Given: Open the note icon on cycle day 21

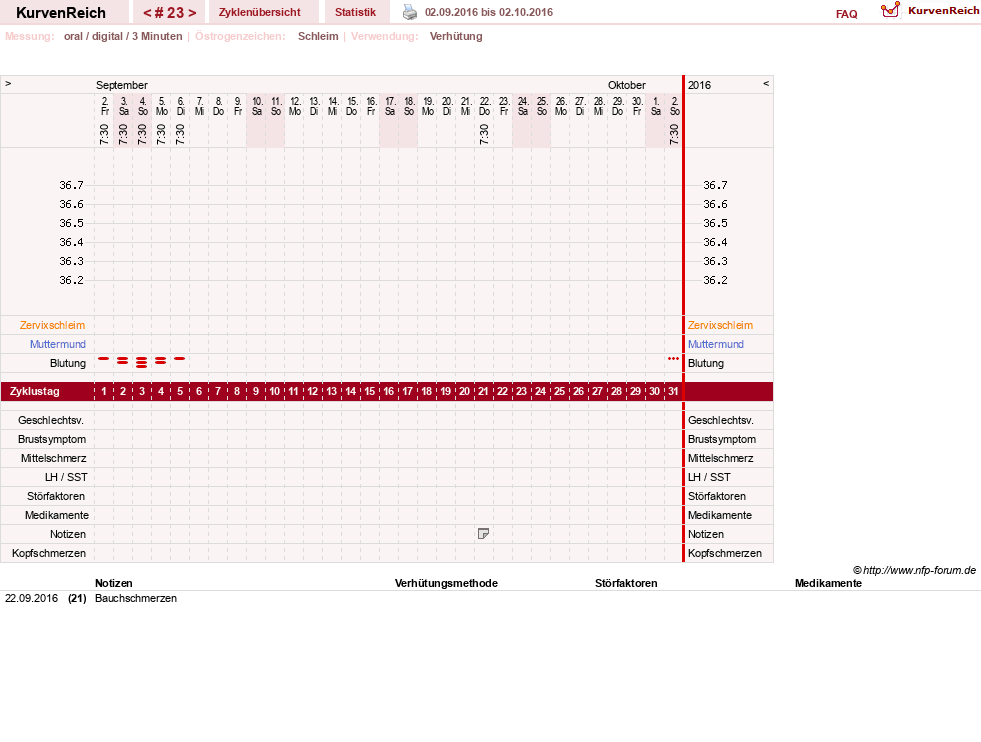Looking at the screenshot, I should [483, 534].
